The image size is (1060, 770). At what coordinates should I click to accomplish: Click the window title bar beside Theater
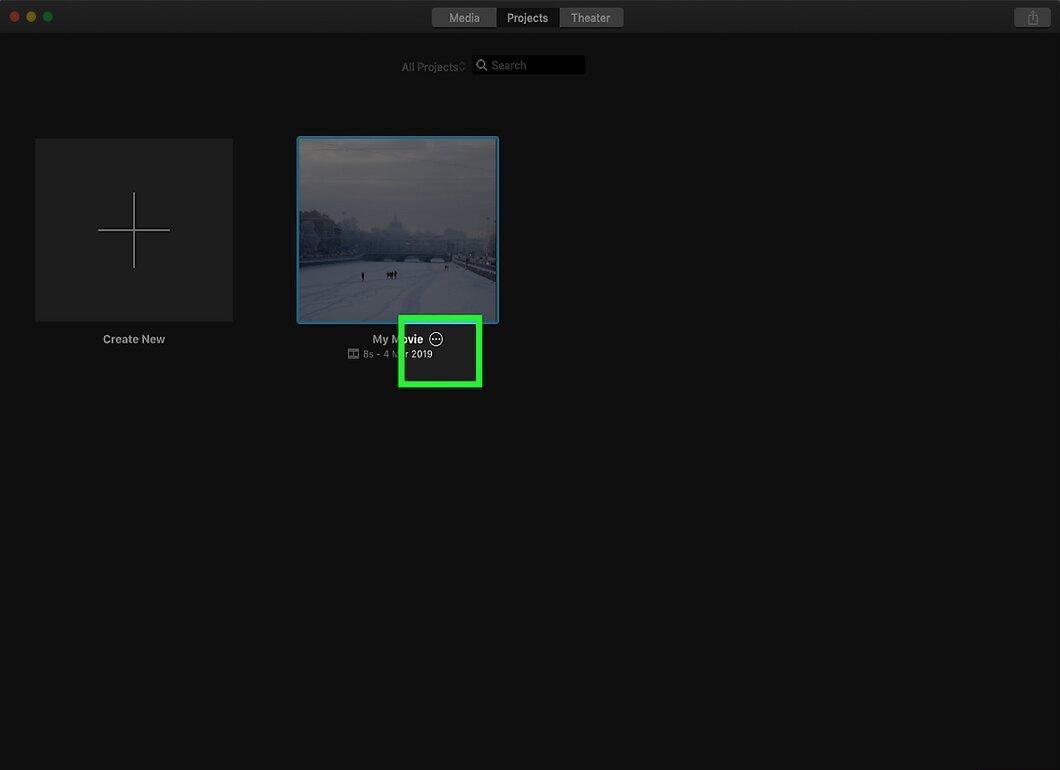811,16
